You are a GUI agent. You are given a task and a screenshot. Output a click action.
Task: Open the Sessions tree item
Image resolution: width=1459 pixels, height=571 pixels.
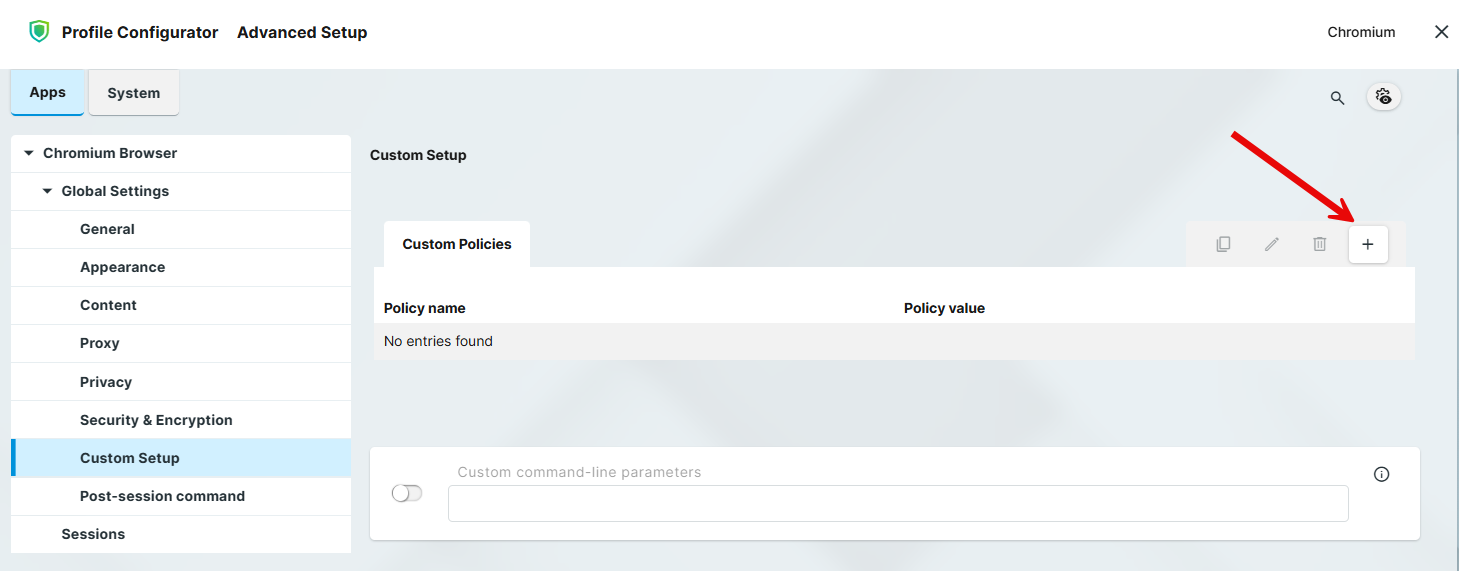(93, 534)
